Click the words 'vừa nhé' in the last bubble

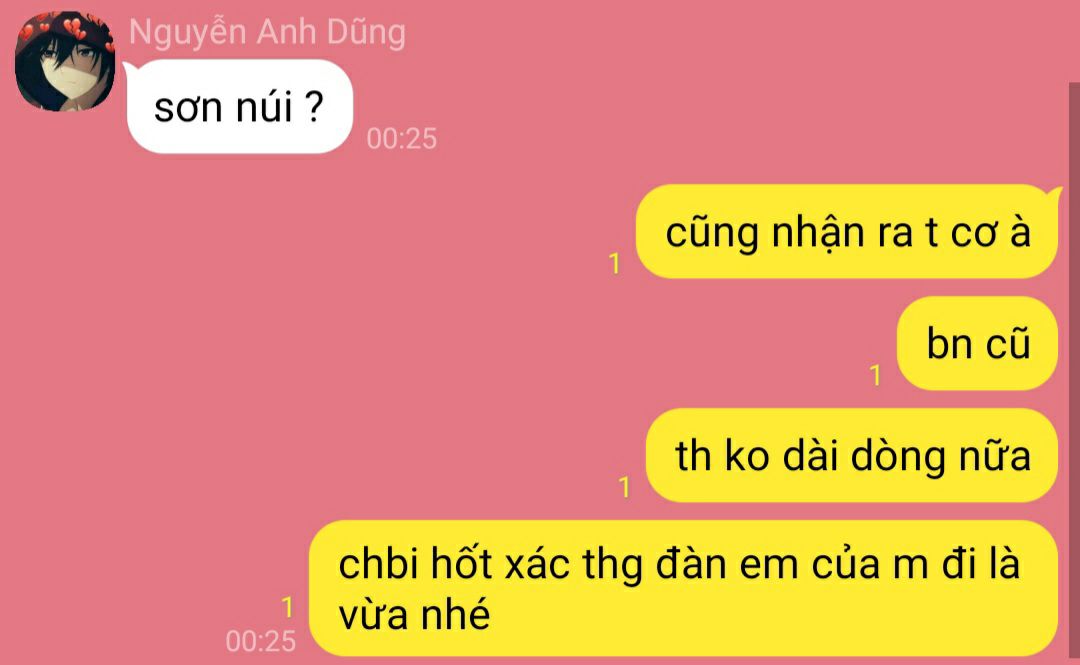[x=414, y=615]
